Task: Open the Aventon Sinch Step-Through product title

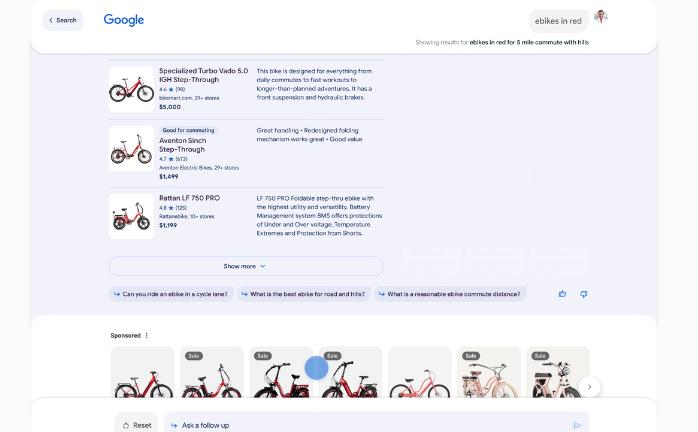Action: coord(183,145)
